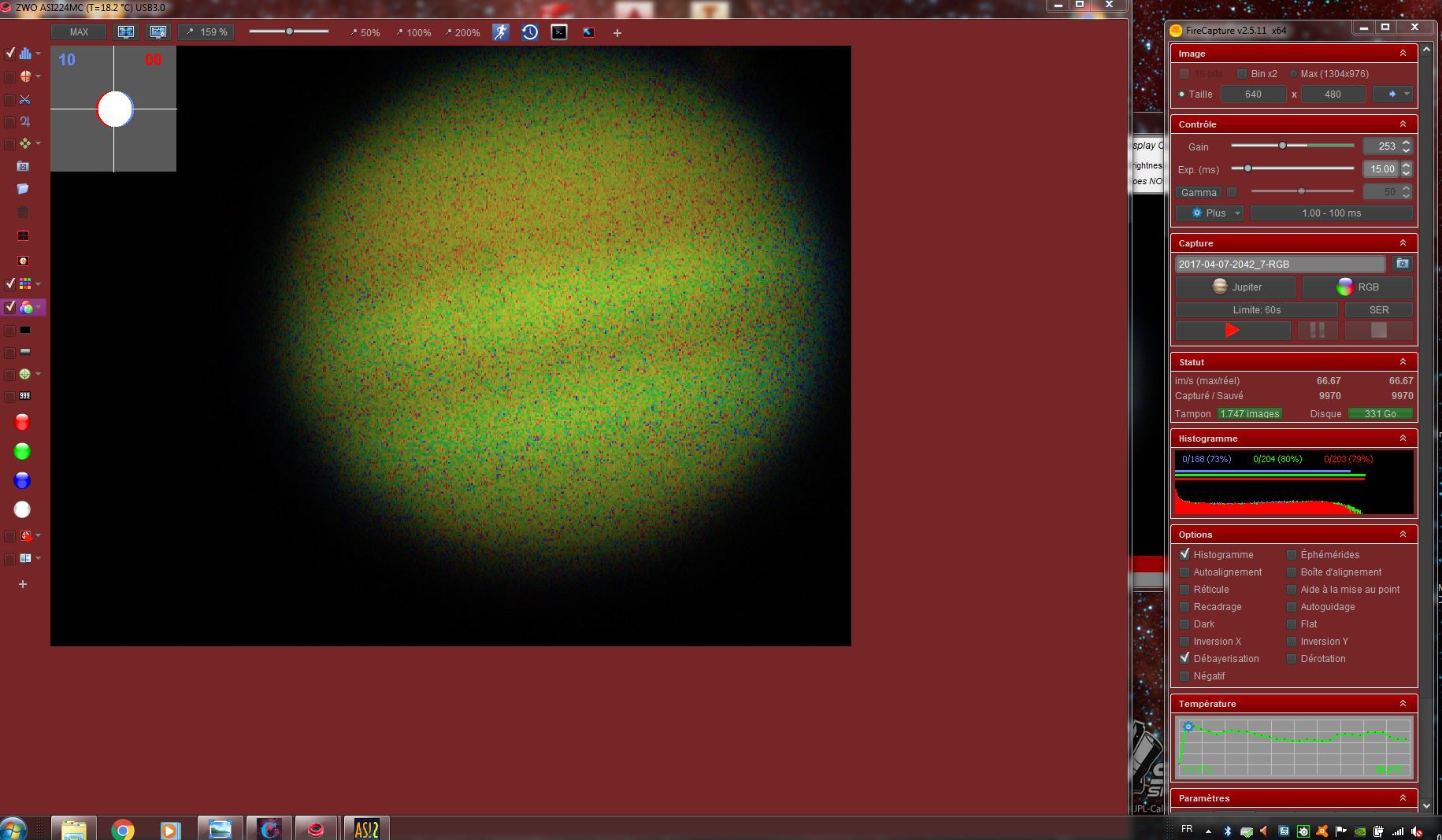Click the 999 counter icon
Image resolution: width=1442 pixels, height=840 pixels.
click(x=25, y=396)
